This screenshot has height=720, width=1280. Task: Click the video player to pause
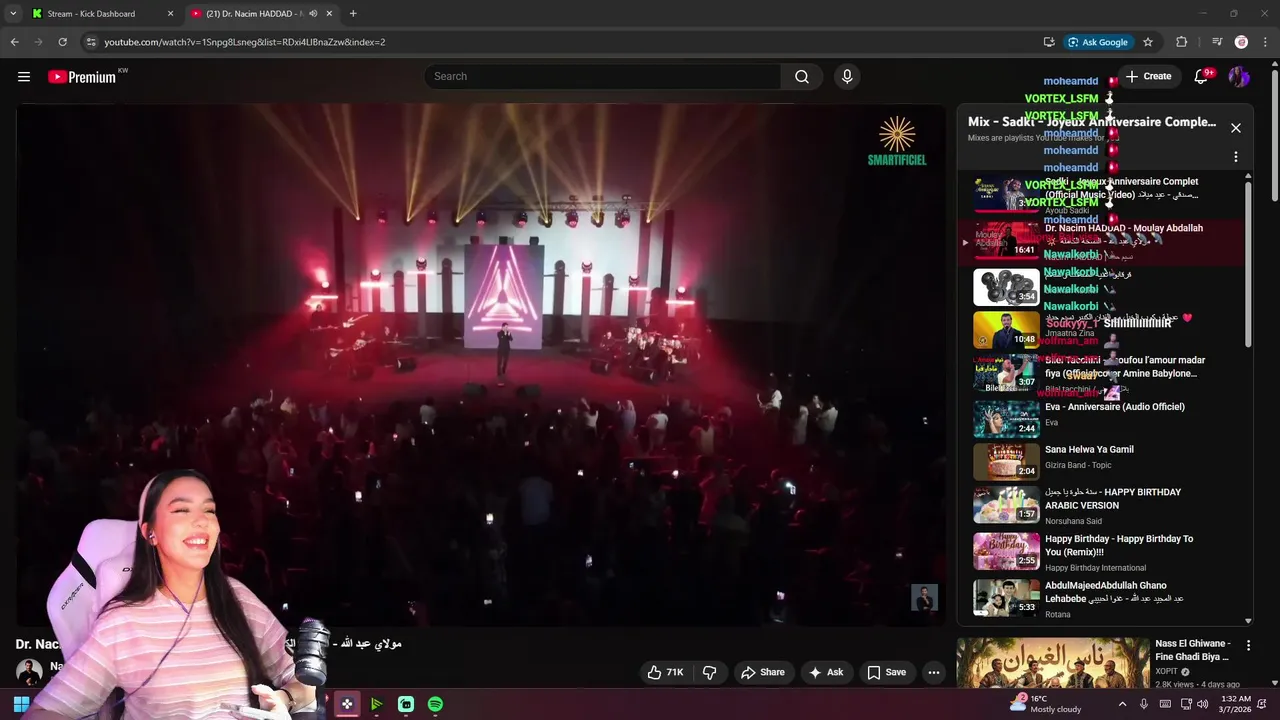point(480,365)
